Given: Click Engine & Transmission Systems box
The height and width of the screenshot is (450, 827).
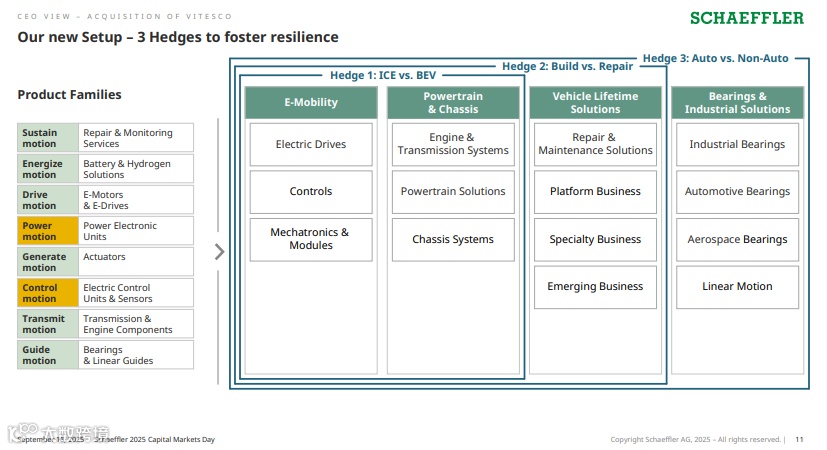Looking at the screenshot, I should click(x=453, y=145).
